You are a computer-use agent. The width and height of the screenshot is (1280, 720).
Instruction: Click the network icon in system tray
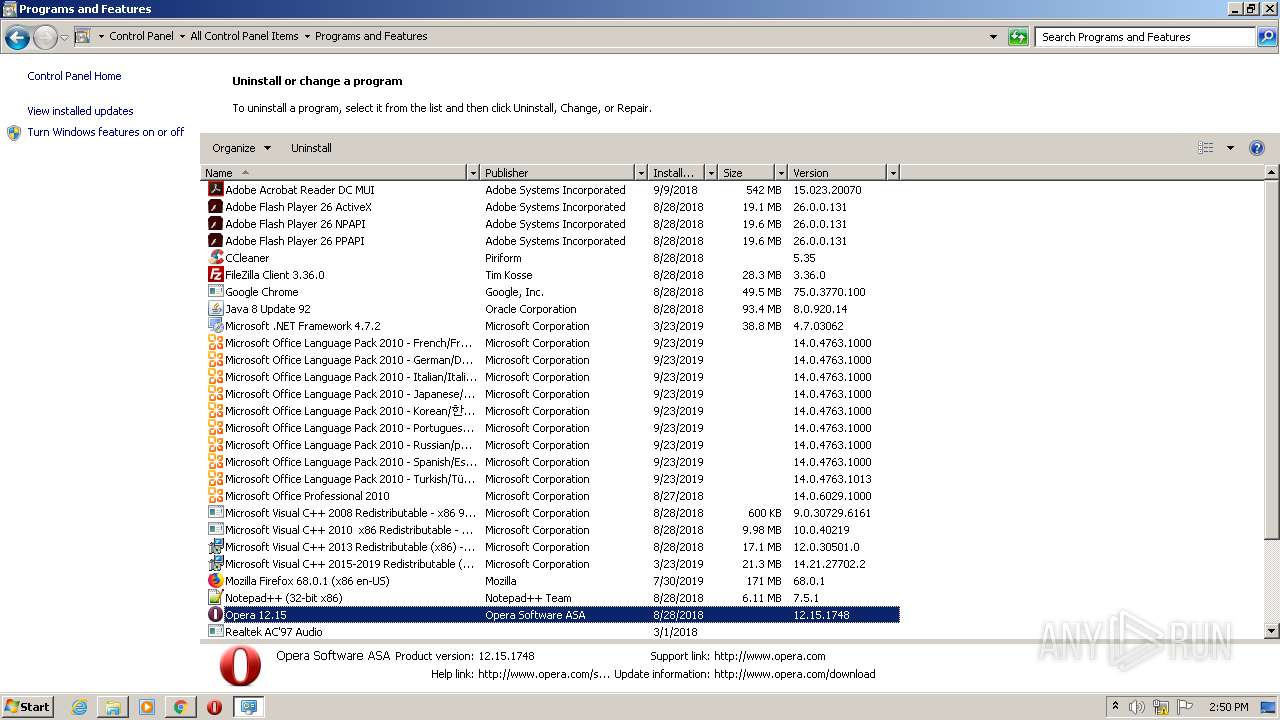1161,707
